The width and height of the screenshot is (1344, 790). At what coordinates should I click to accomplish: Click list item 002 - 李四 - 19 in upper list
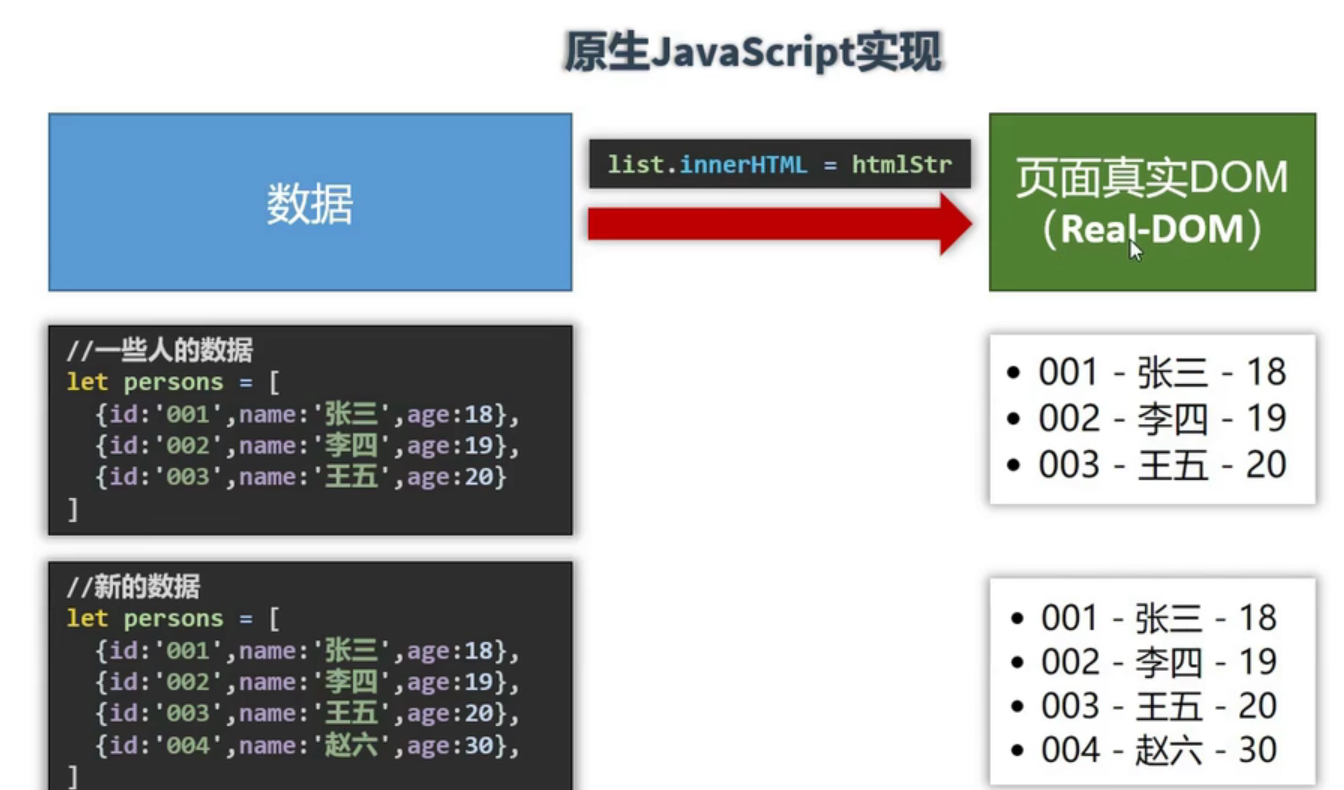(1147, 418)
